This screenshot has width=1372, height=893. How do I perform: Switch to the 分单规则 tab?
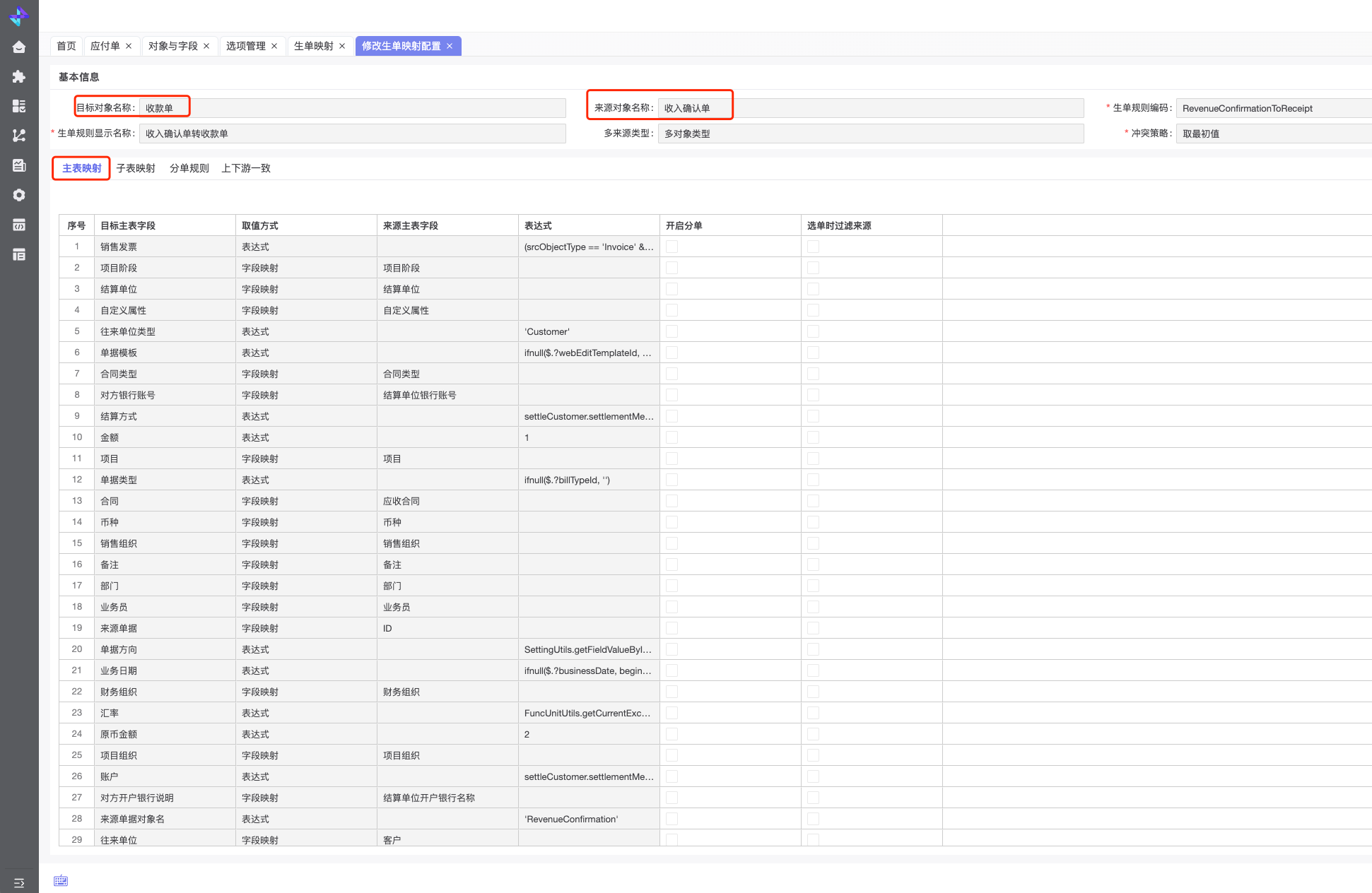(x=189, y=168)
